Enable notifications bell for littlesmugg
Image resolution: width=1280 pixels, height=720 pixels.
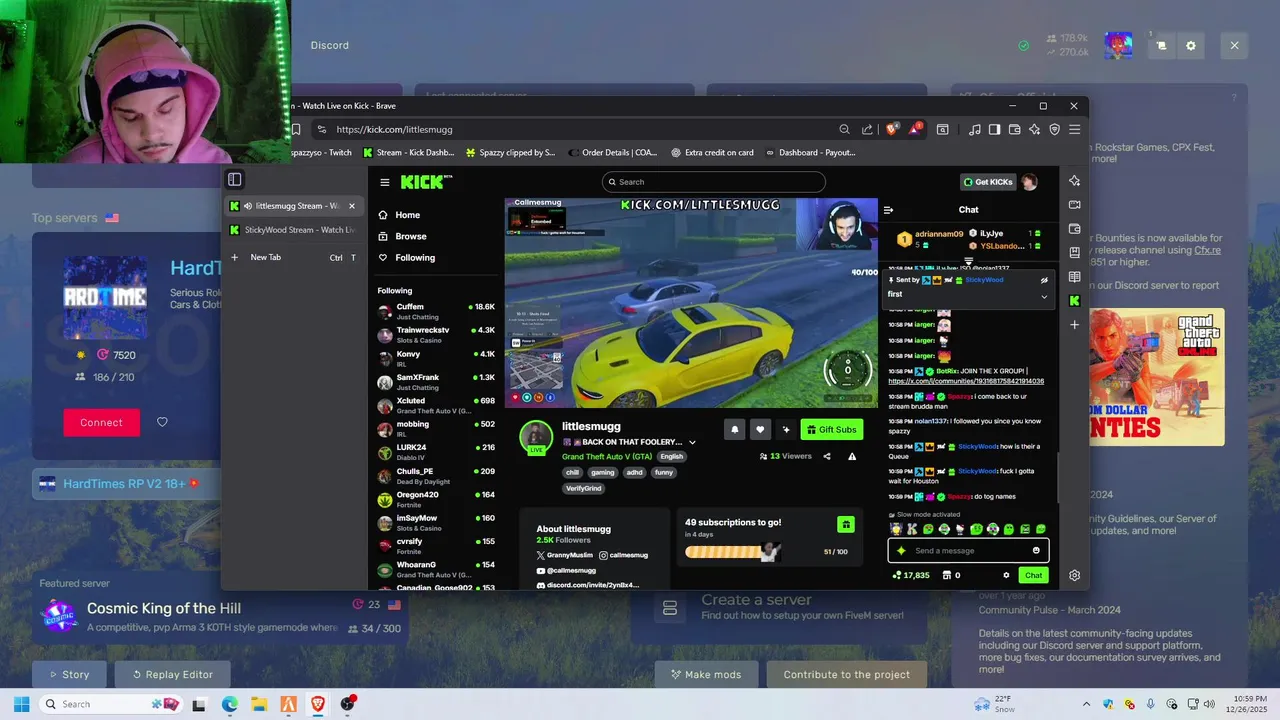click(734, 429)
